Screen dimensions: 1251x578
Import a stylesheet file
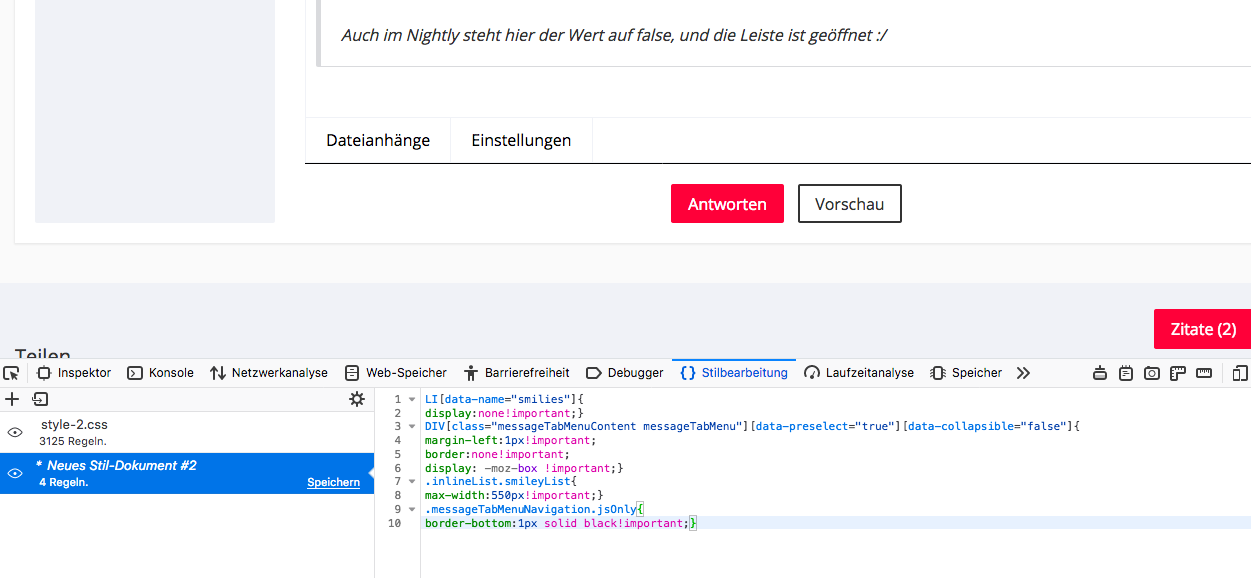(40, 399)
